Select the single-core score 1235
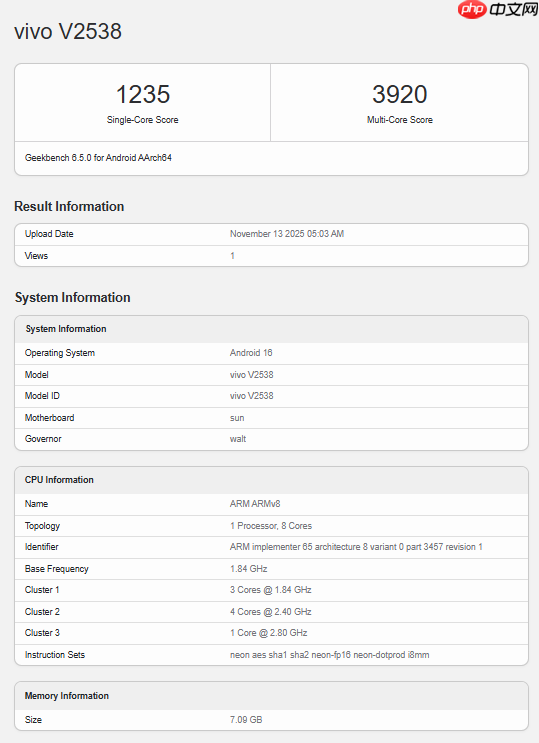Screen dimensions: 539x743 tap(143, 94)
